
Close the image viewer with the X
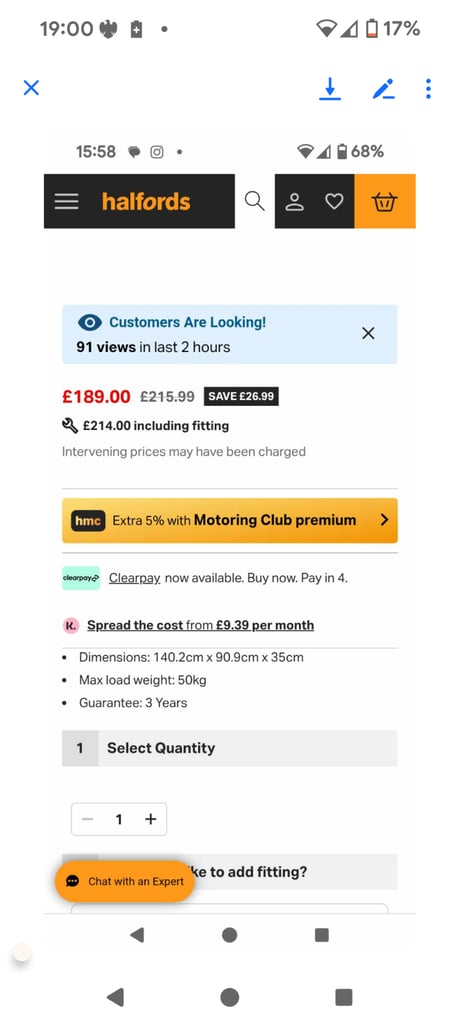[x=31, y=88]
